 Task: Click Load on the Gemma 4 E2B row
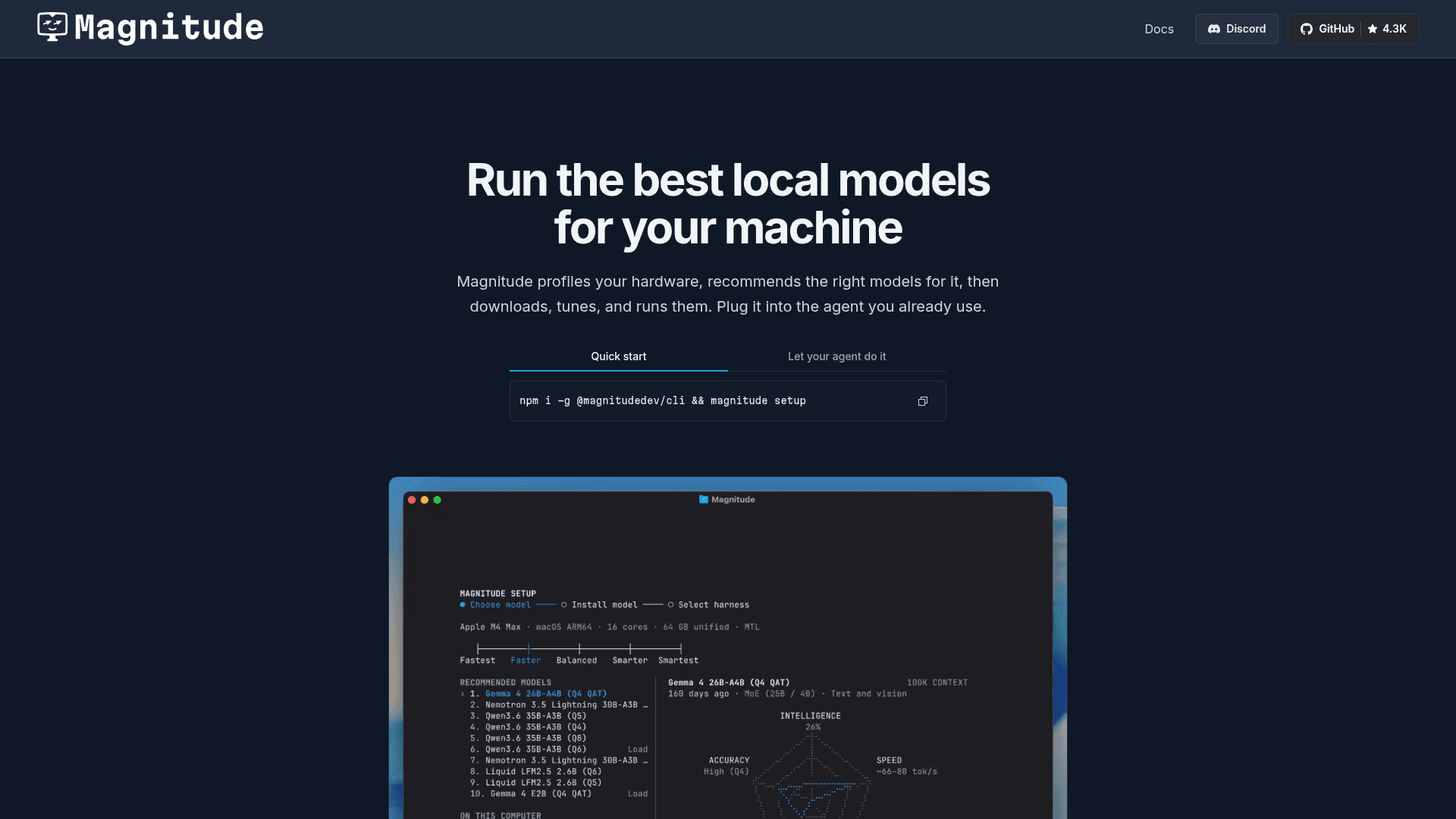[638, 794]
